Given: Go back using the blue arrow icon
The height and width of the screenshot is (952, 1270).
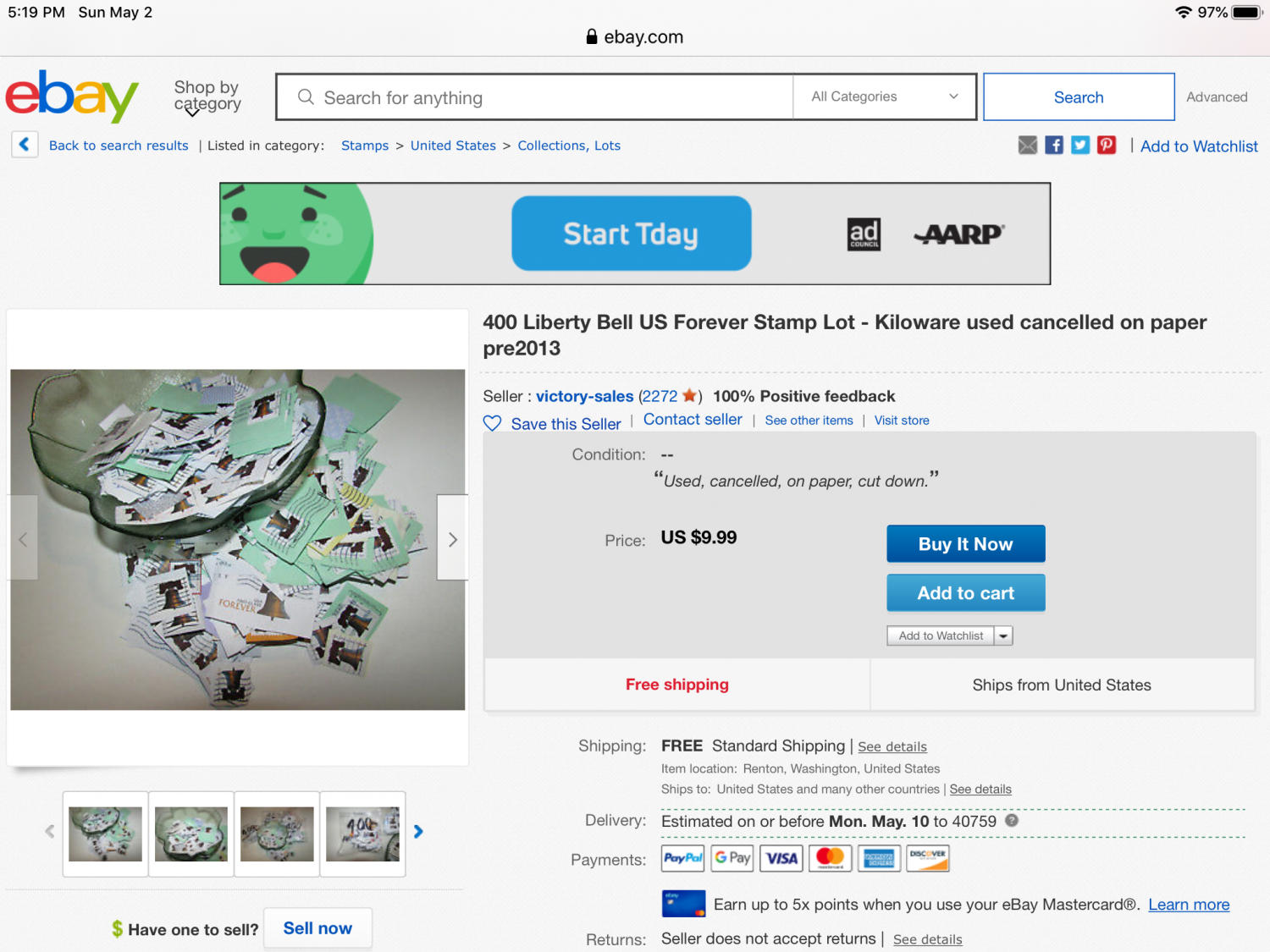Looking at the screenshot, I should tap(25, 145).
